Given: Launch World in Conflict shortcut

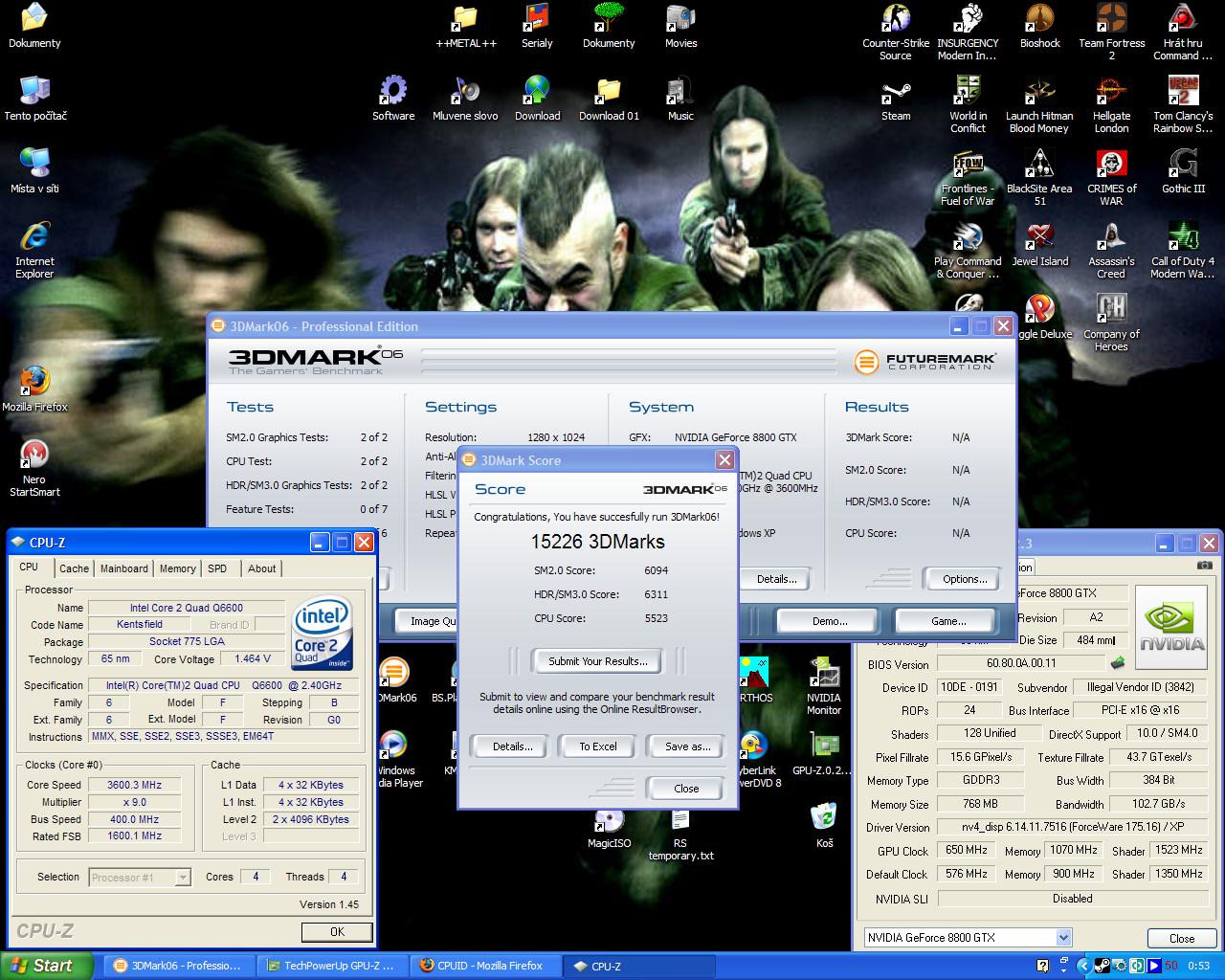Looking at the screenshot, I should [968, 104].
